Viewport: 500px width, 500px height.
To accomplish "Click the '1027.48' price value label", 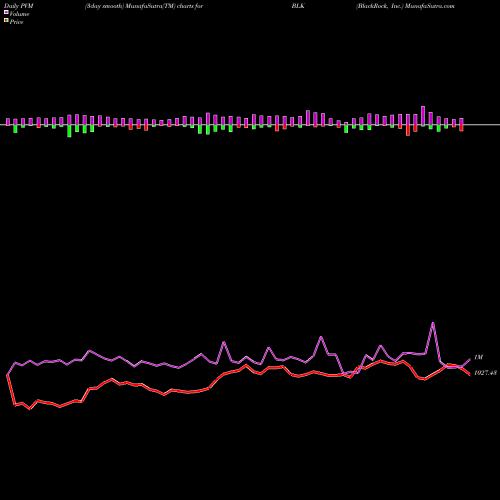I will point(485,373).
